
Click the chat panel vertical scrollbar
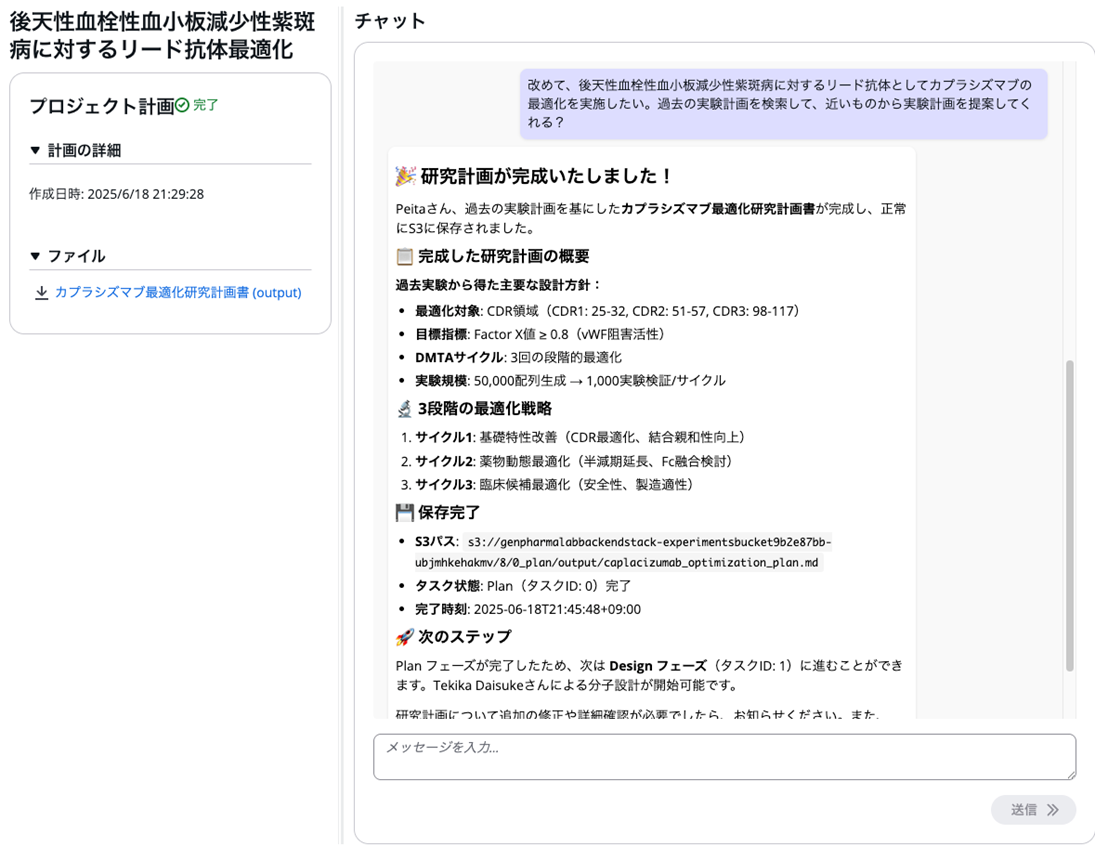(1068, 515)
